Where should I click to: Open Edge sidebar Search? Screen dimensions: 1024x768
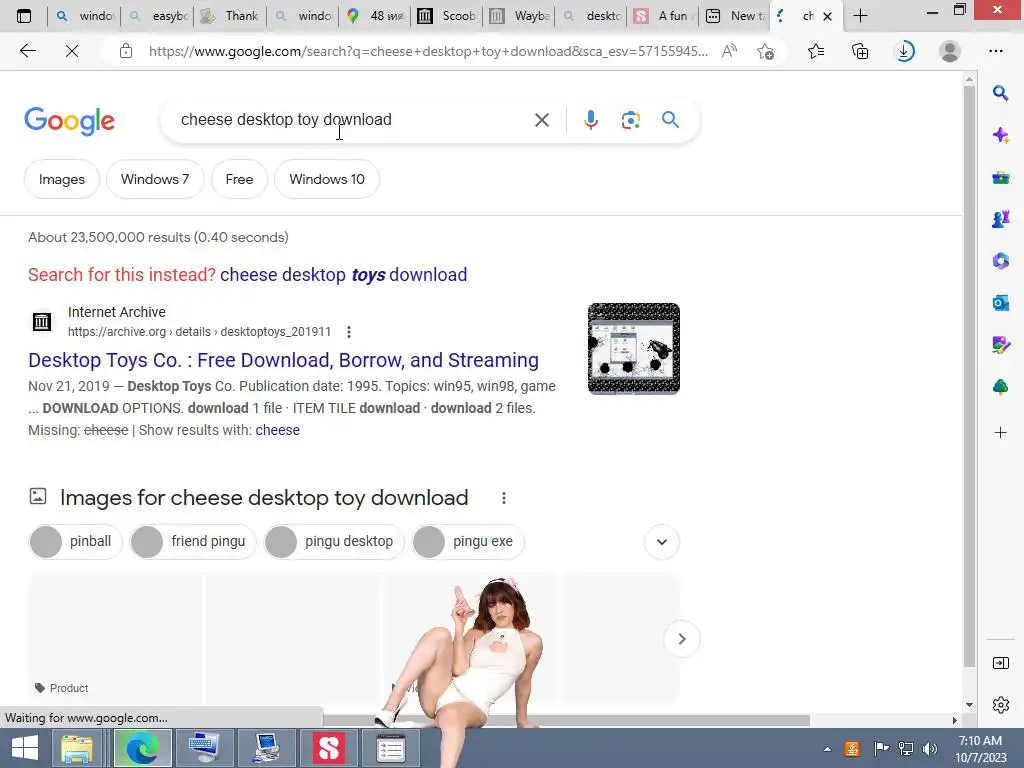pyautogui.click(x=1000, y=93)
